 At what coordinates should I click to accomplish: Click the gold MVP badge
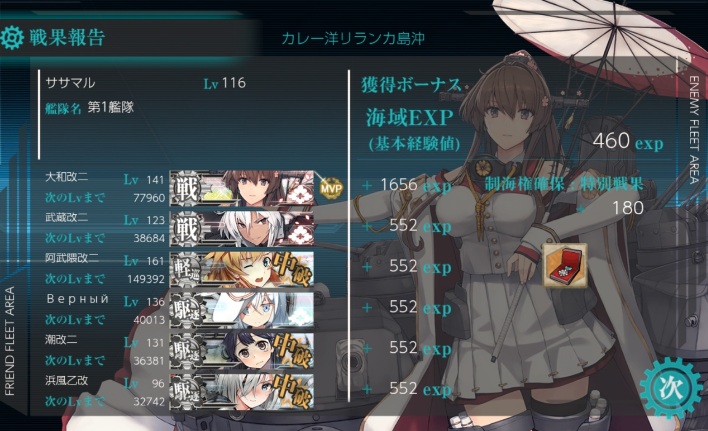coord(331,188)
